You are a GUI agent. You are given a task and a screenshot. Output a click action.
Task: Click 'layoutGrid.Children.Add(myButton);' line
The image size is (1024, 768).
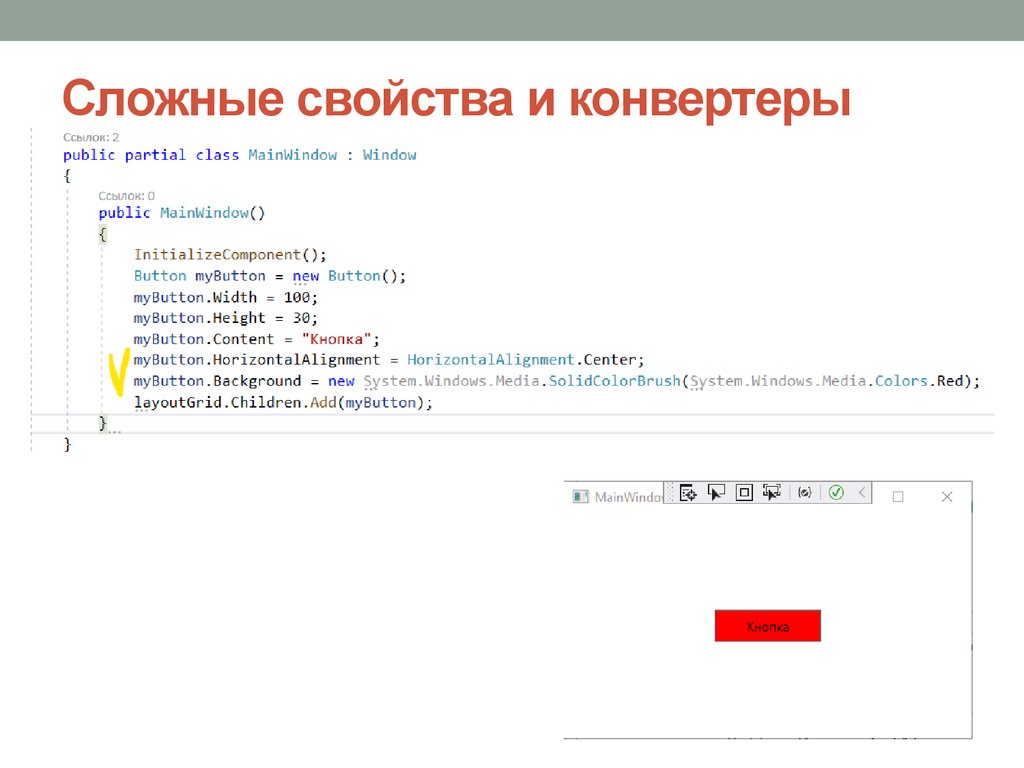pos(283,402)
